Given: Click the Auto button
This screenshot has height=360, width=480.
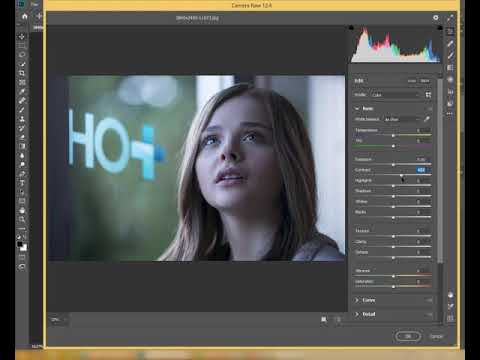Looking at the screenshot, I should pos(412,81).
